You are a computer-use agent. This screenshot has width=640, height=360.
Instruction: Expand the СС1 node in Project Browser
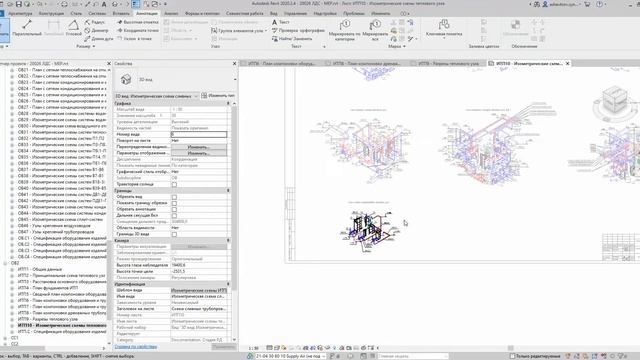point(5,338)
